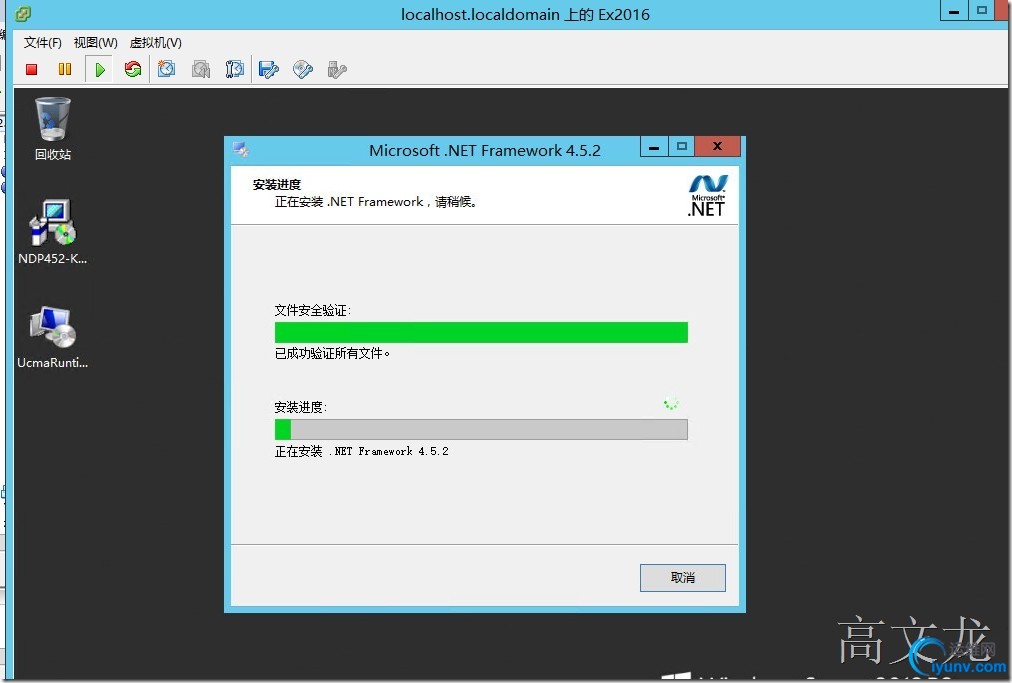Click the 取消 cancel button
The height and width of the screenshot is (683, 1012).
[682, 577]
